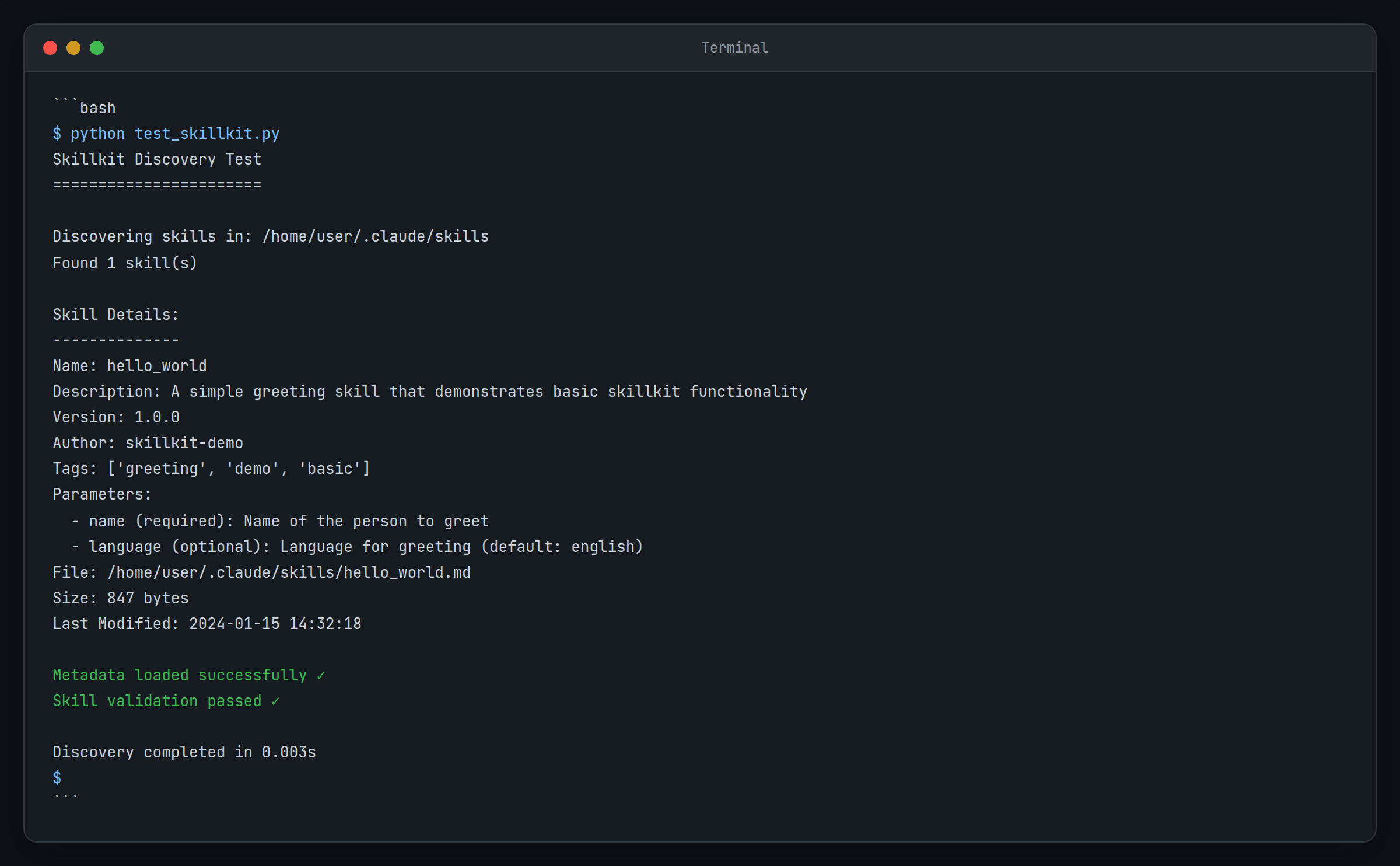This screenshot has height=866, width=1400.
Task: Click the author name skillkit-demo
Action: [184, 442]
